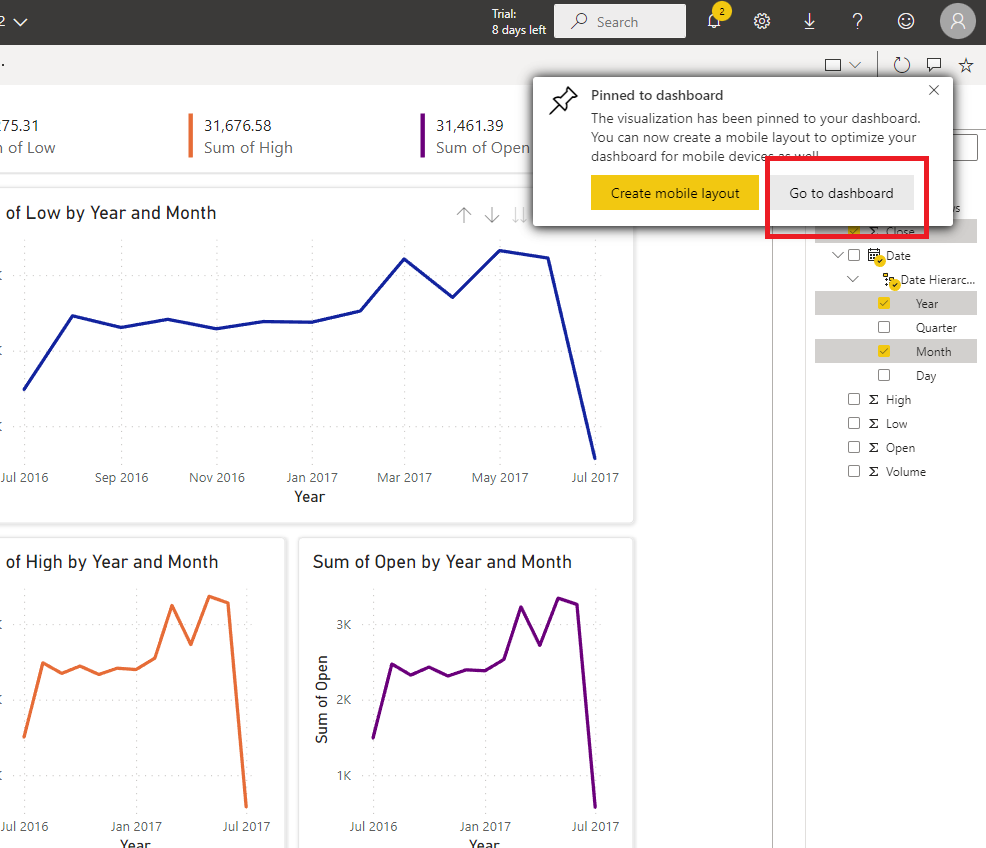
Task: Open the notifications bell
Action: pyautogui.click(x=714, y=22)
